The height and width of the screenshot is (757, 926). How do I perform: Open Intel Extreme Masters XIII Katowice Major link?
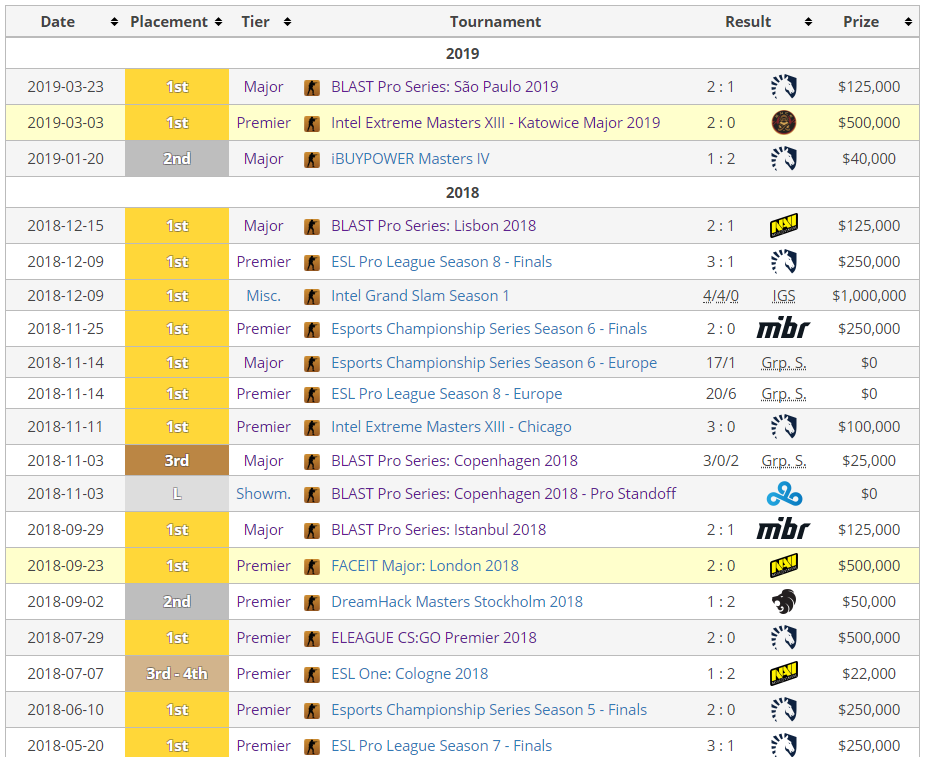[x=495, y=123]
